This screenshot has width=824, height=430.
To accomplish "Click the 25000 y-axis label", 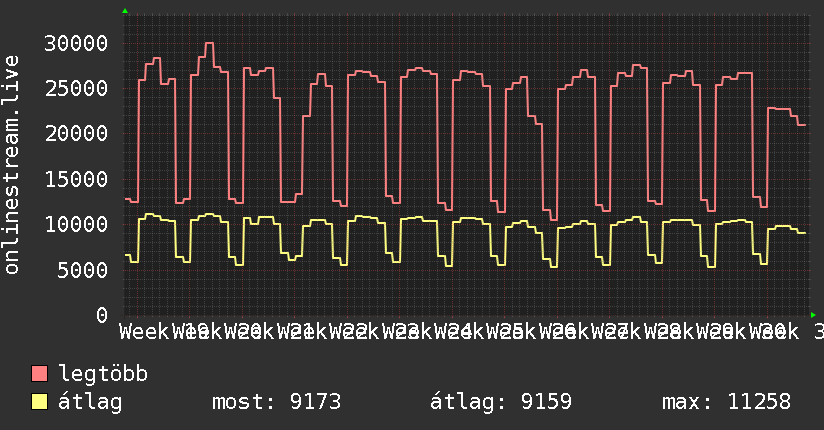I will pyautogui.click(x=76, y=88).
